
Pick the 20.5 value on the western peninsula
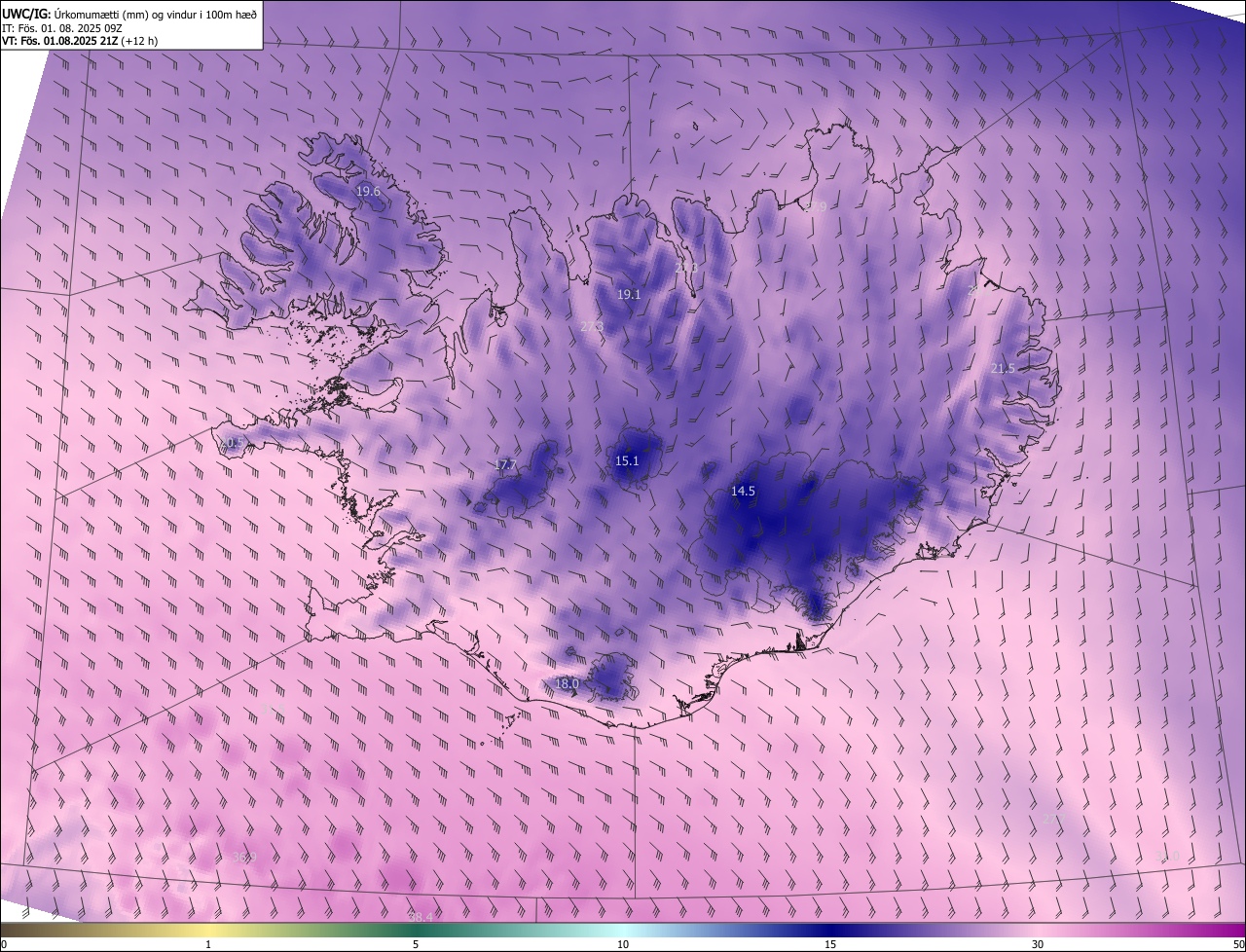(232, 443)
